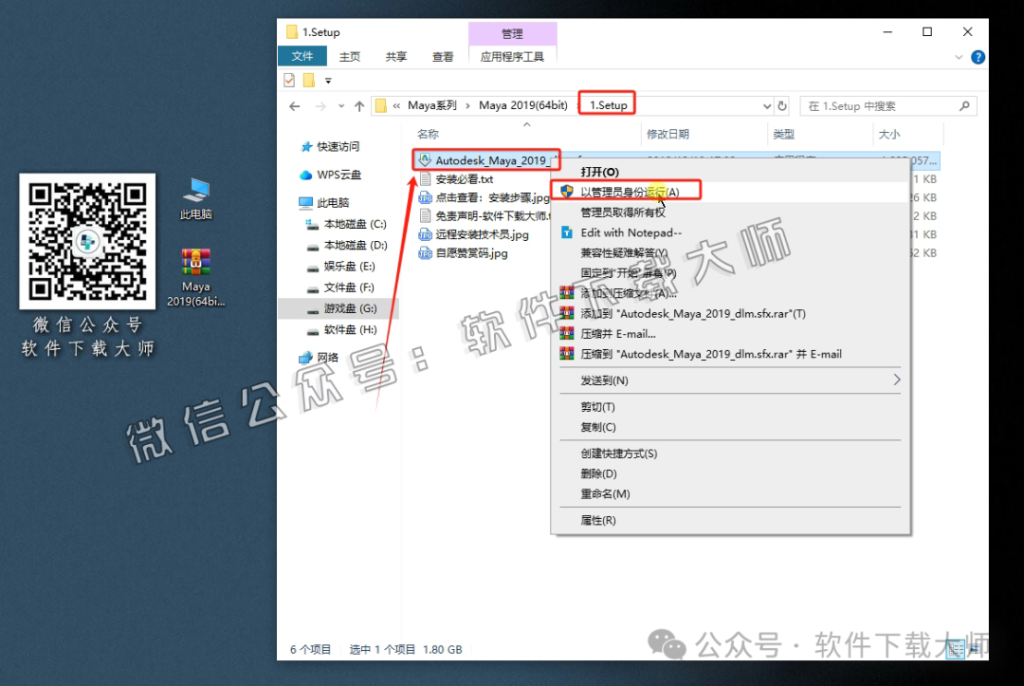Open the 文件 tab
The width and height of the screenshot is (1024, 686).
coord(302,57)
